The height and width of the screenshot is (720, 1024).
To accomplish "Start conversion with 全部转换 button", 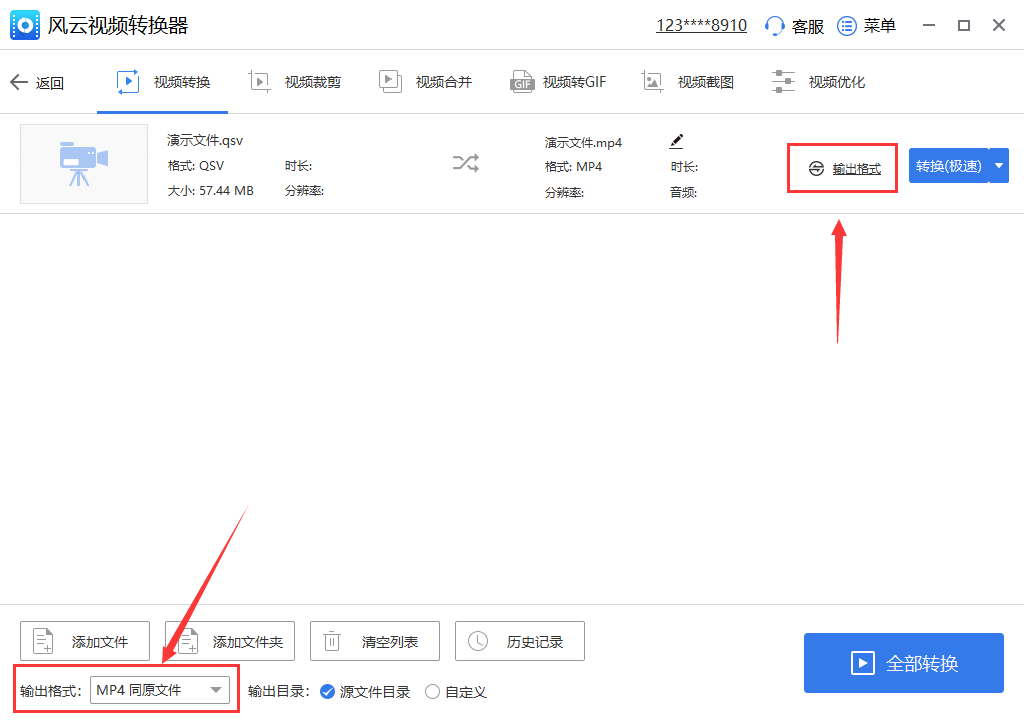I will 904,663.
